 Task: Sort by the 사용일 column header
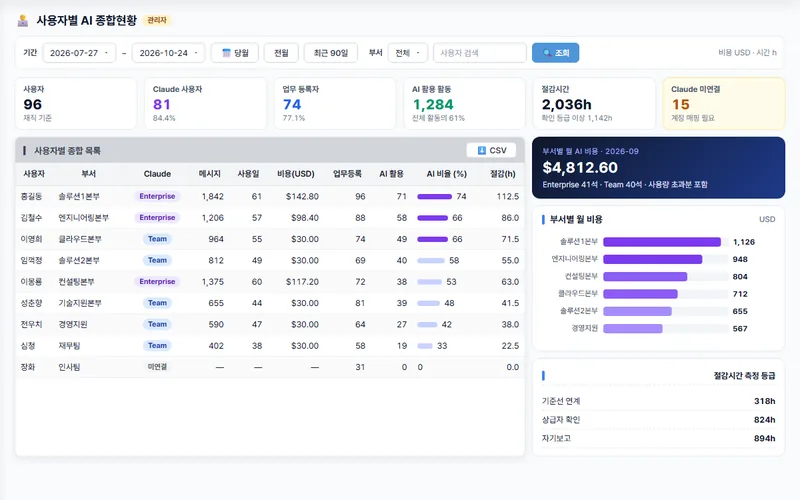click(248, 173)
